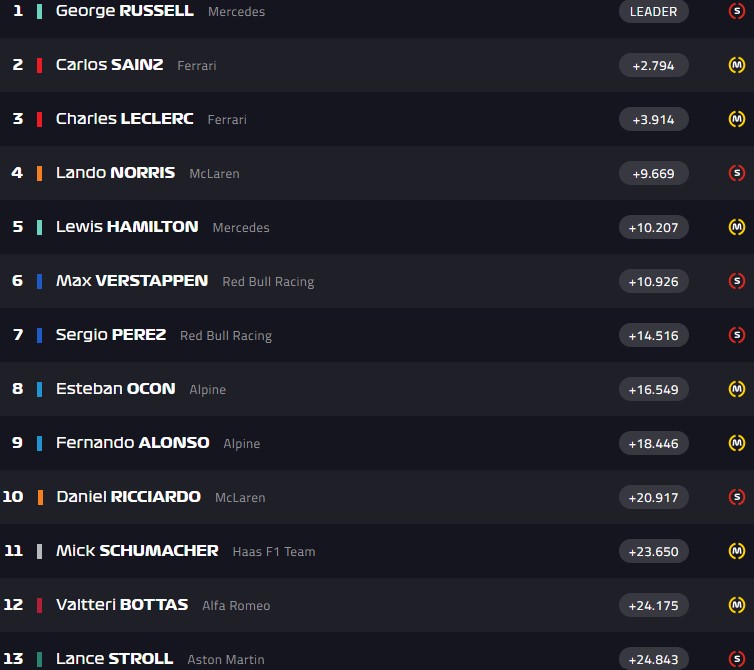
Task: Click the red Ferrari colour bar by Sainz
Action: click(x=39, y=65)
